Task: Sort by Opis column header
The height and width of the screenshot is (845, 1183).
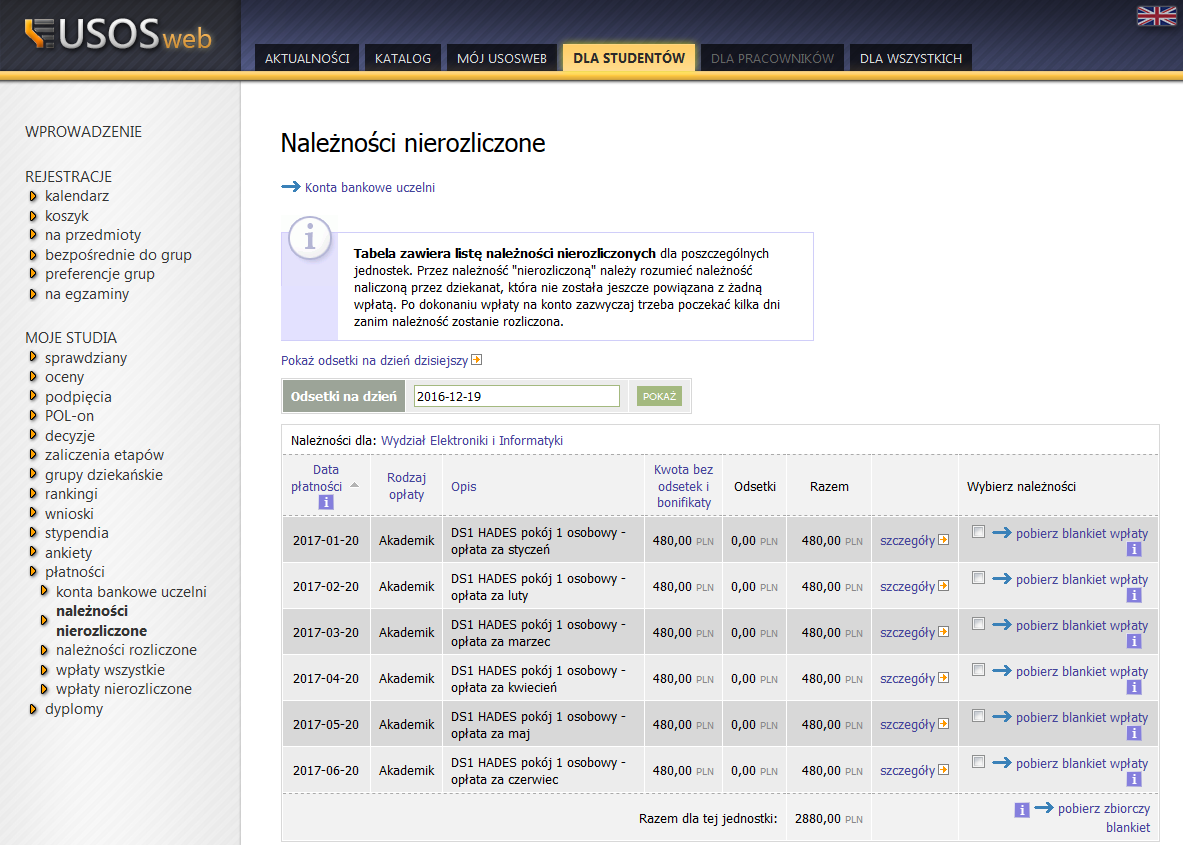Action: [464, 487]
